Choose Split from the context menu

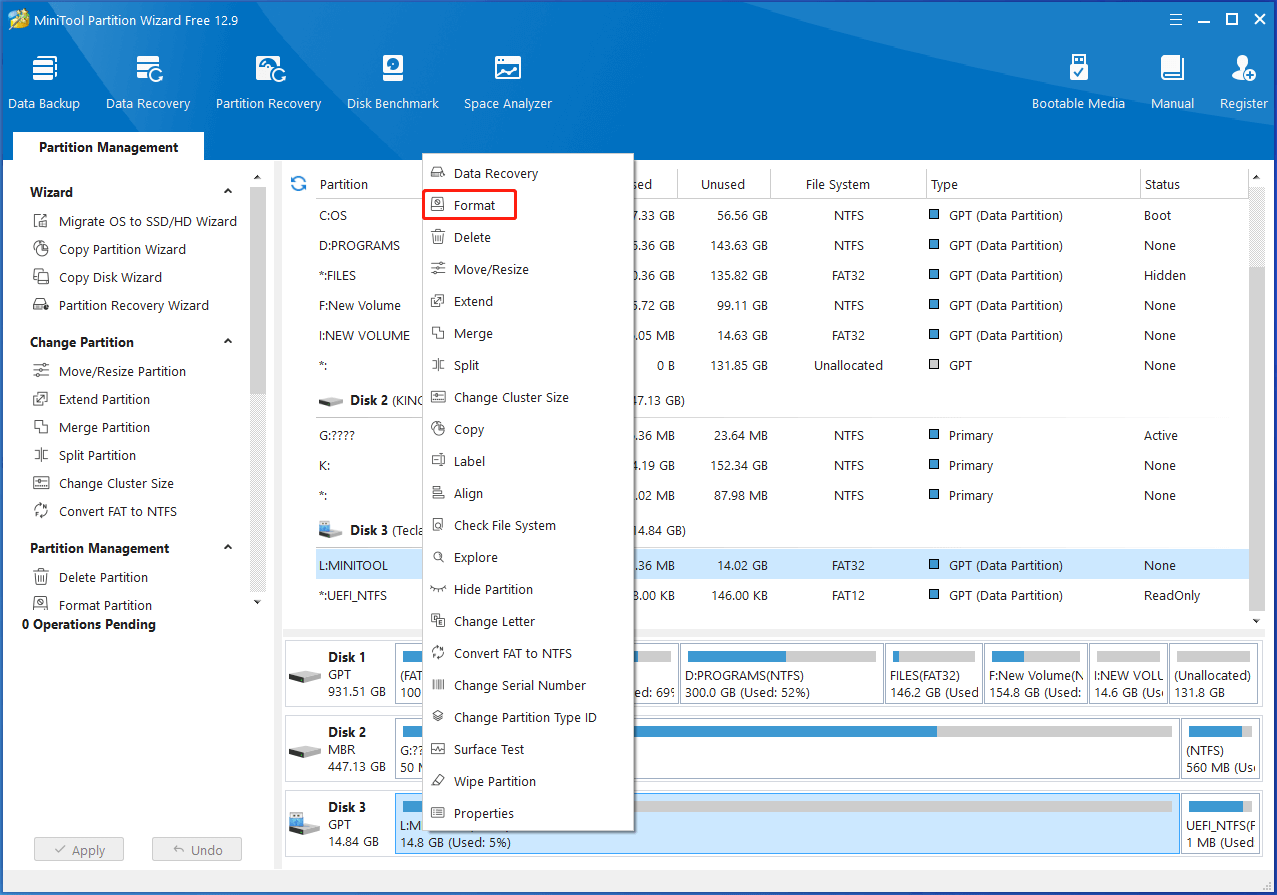coord(528,365)
